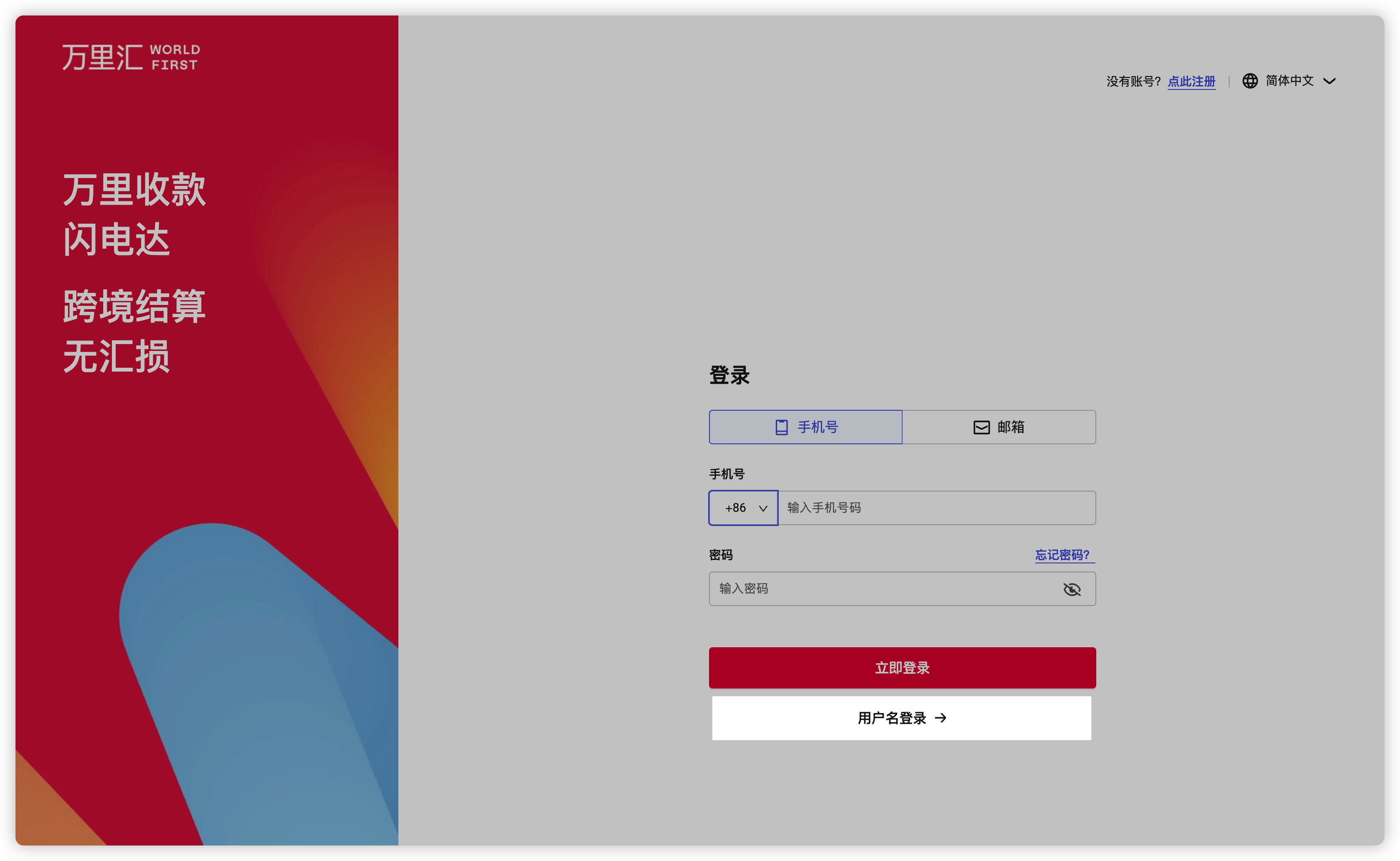This screenshot has height=861, width=1400.
Task: Open the 点此注册 registration link
Action: pos(1191,81)
